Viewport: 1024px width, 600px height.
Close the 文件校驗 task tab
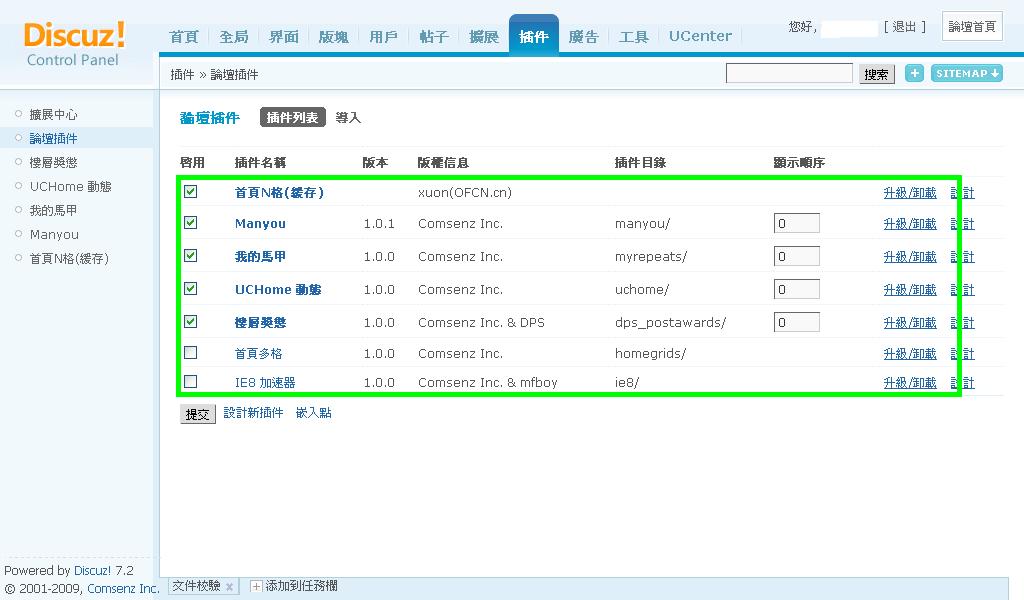point(229,587)
